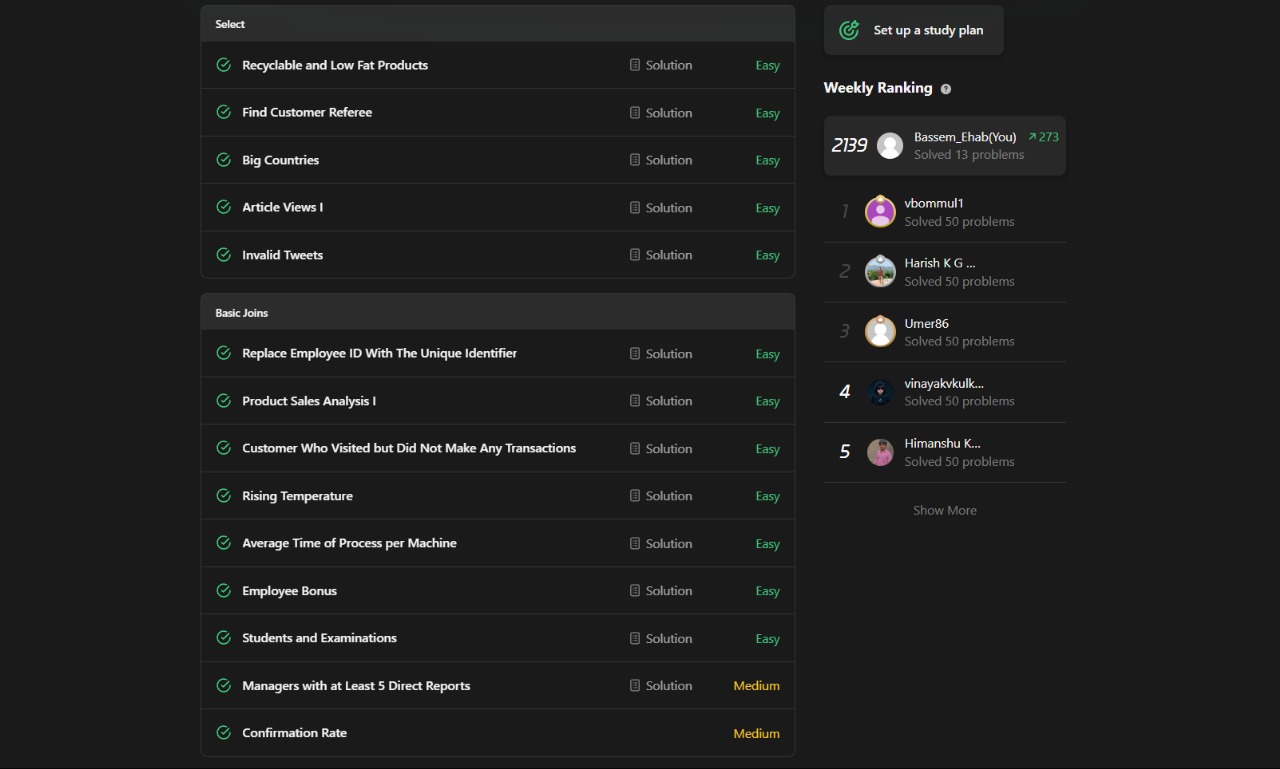Click the Weekly Ranking help icon

point(946,89)
